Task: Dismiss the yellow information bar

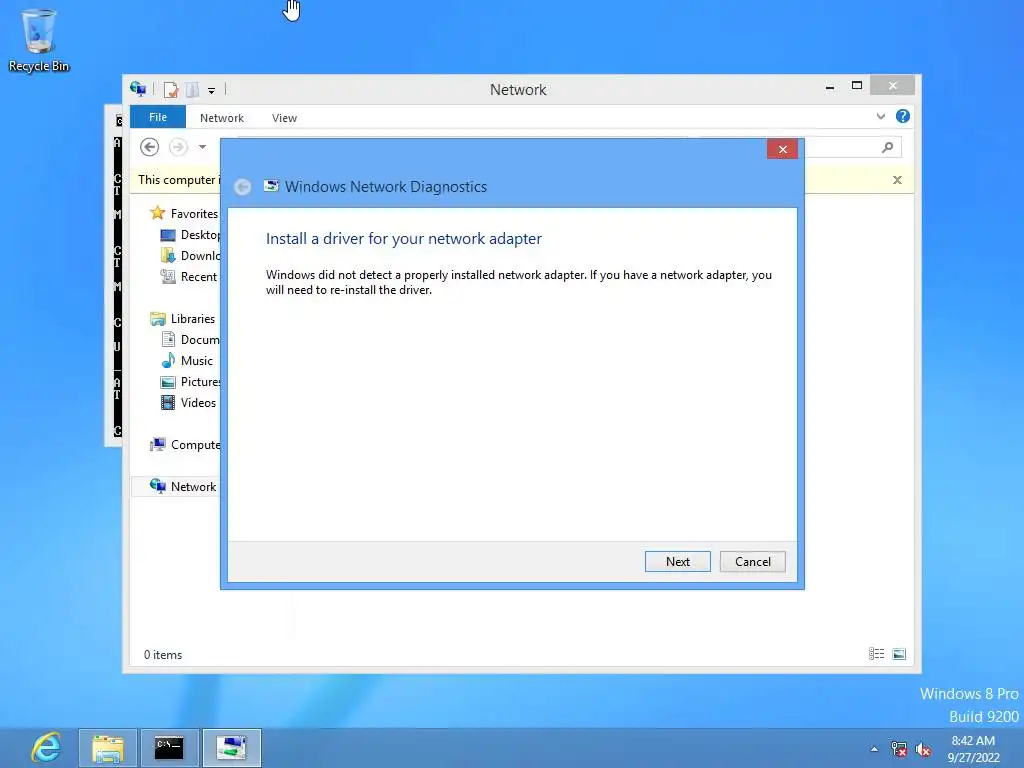Action: [897, 180]
